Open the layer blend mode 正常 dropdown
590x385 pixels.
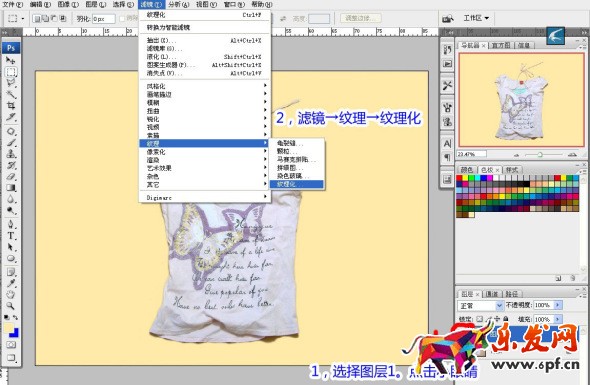480,306
